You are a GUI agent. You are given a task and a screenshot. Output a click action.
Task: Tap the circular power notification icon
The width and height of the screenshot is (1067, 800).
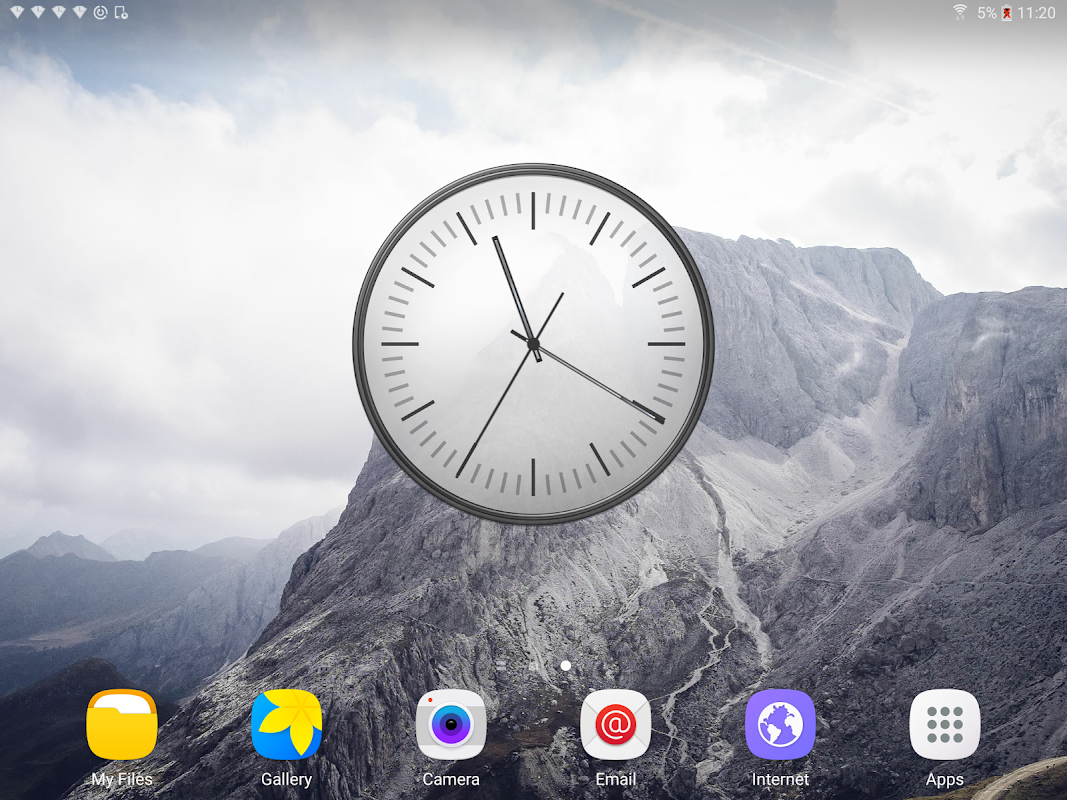point(101,12)
